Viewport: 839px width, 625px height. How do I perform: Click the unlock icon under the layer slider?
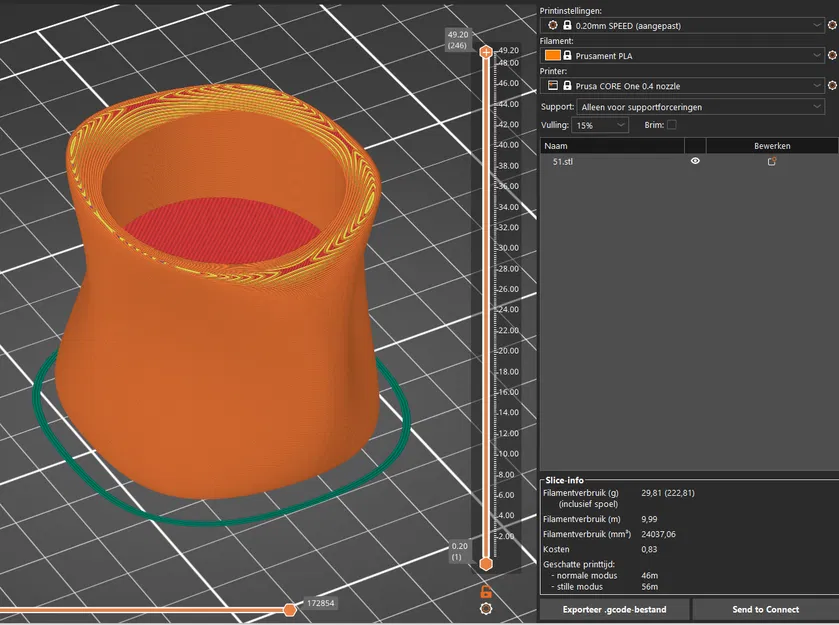point(486,592)
